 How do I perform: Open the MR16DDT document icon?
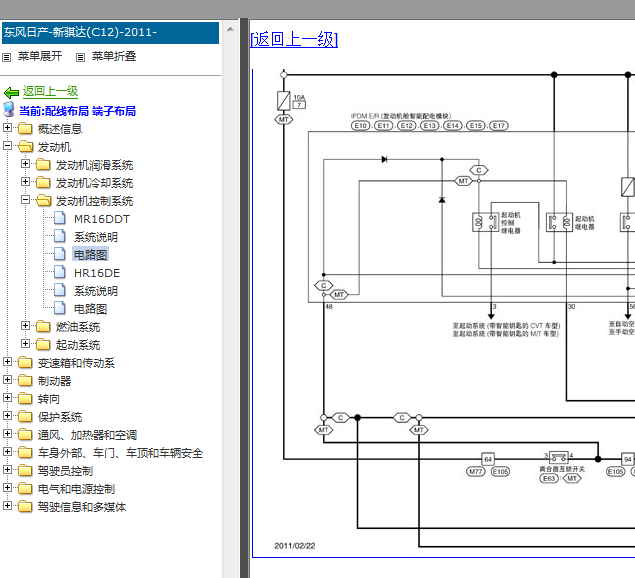[60, 218]
